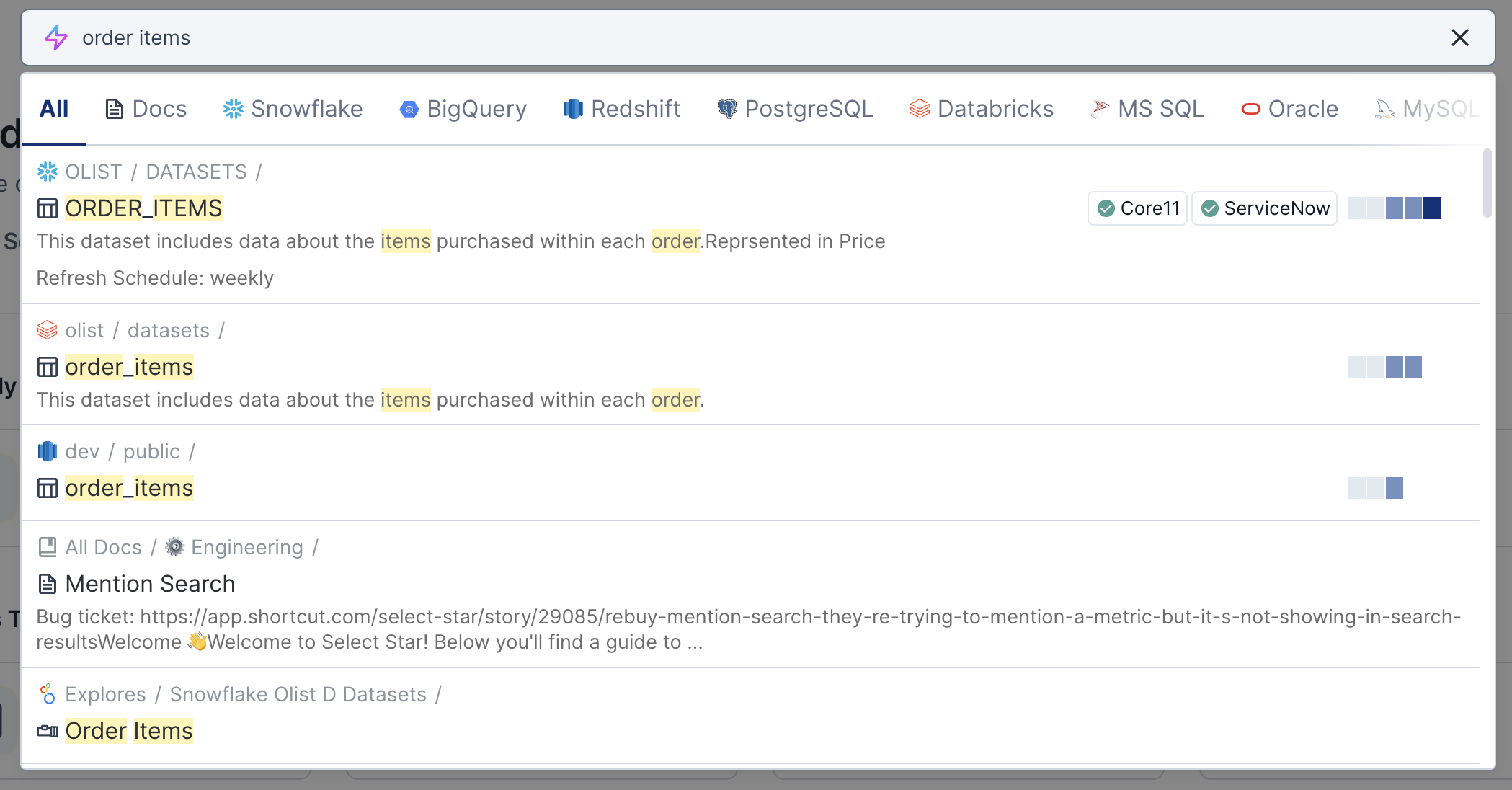Click the results list vertical scrollbar
Viewport: 1512px width, 790px height.
(1487, 183)
